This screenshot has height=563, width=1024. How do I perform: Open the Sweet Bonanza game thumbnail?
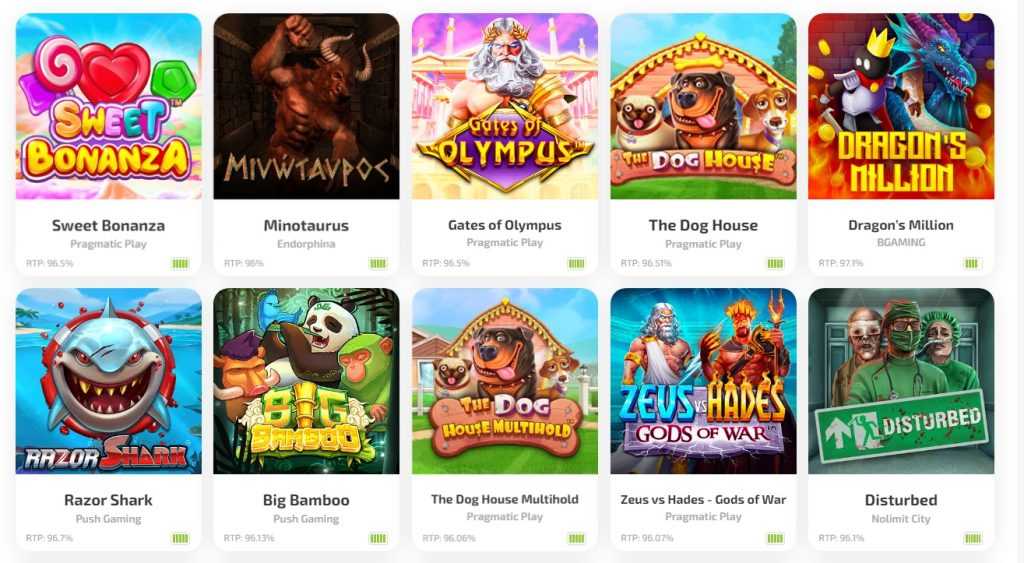108,106
